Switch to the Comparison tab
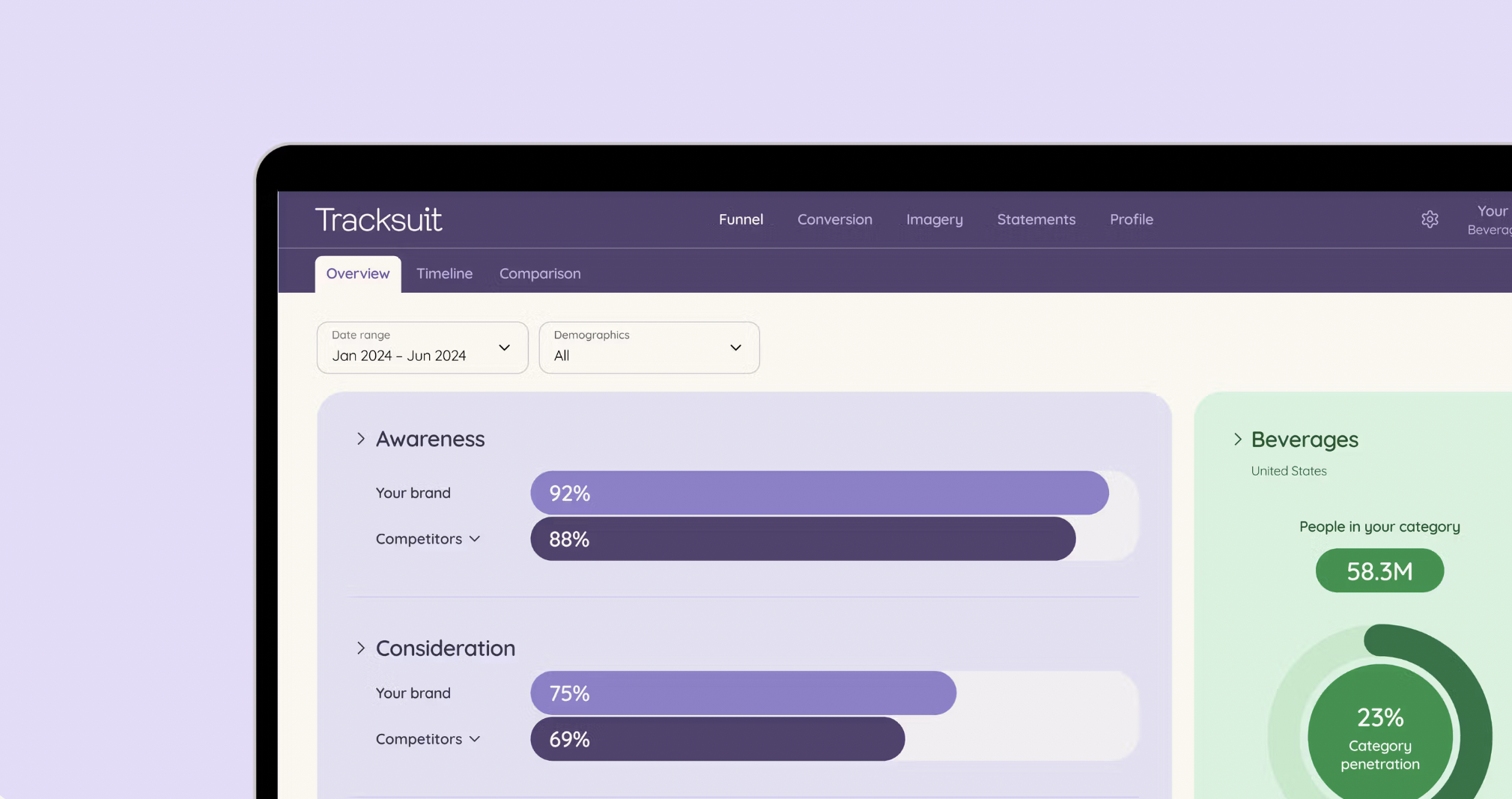The width and height of the screenshot is (1512, 799). point(540,273)
